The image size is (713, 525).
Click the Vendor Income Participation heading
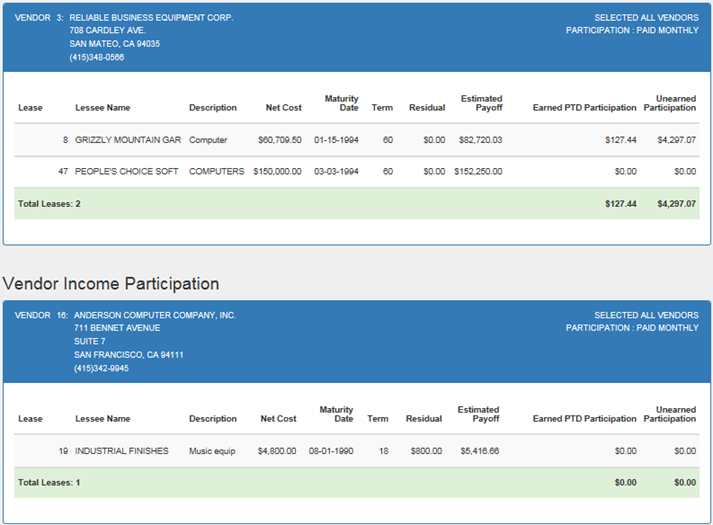111,284
